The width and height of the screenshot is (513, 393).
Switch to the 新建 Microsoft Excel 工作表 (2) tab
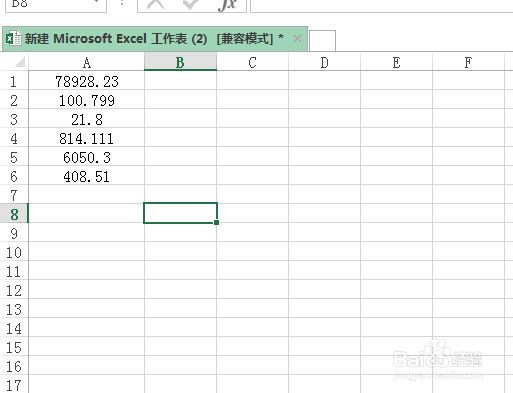point(154,39)
